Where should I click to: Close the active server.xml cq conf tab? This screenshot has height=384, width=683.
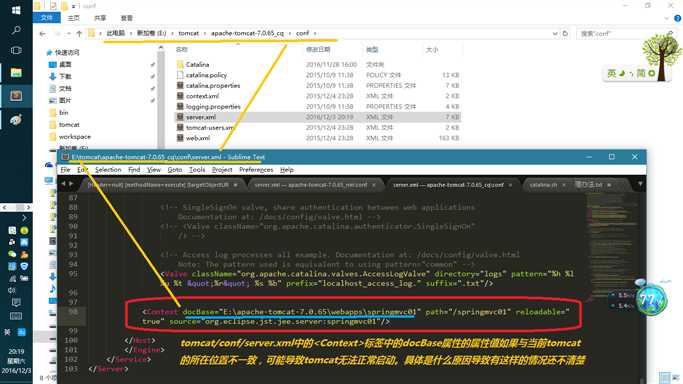[x=510, y=185]
